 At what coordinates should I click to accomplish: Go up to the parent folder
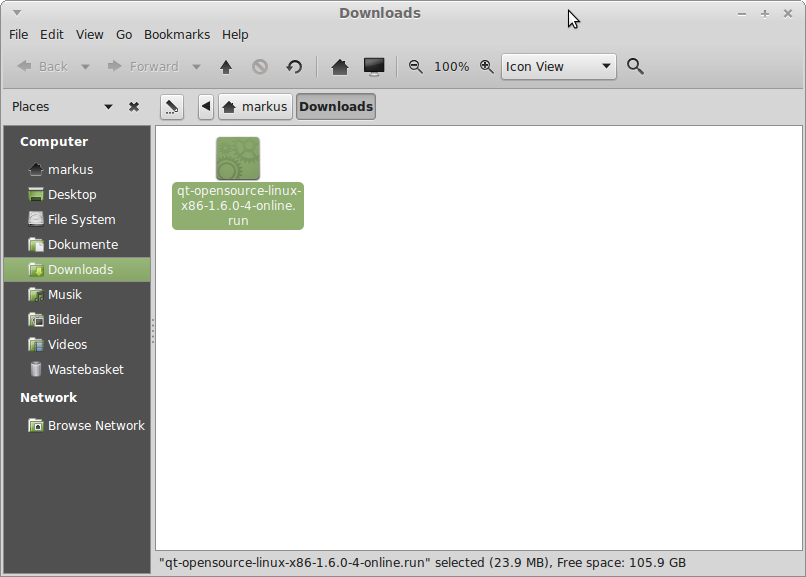(x=226, y=67)
